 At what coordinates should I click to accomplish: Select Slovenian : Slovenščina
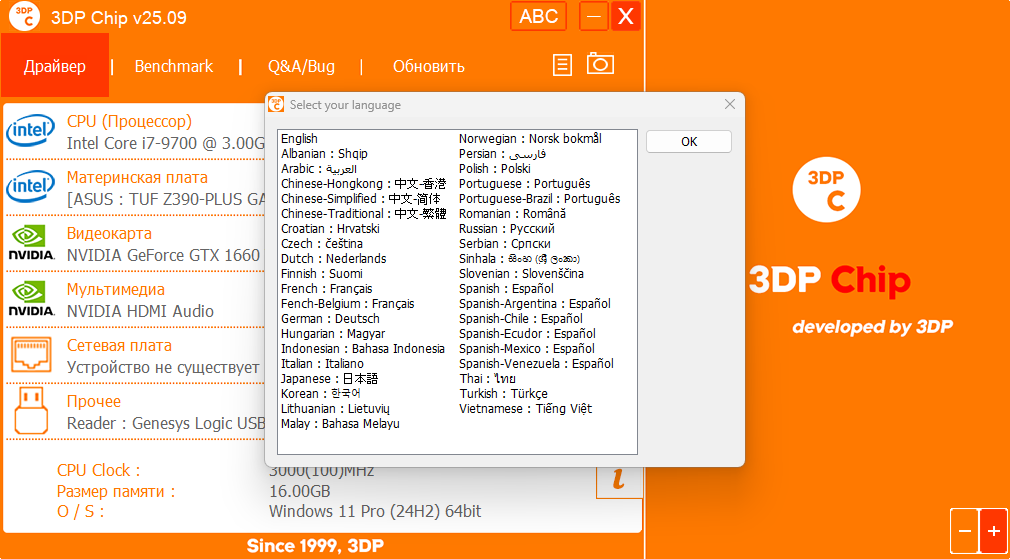pos(521,273)
